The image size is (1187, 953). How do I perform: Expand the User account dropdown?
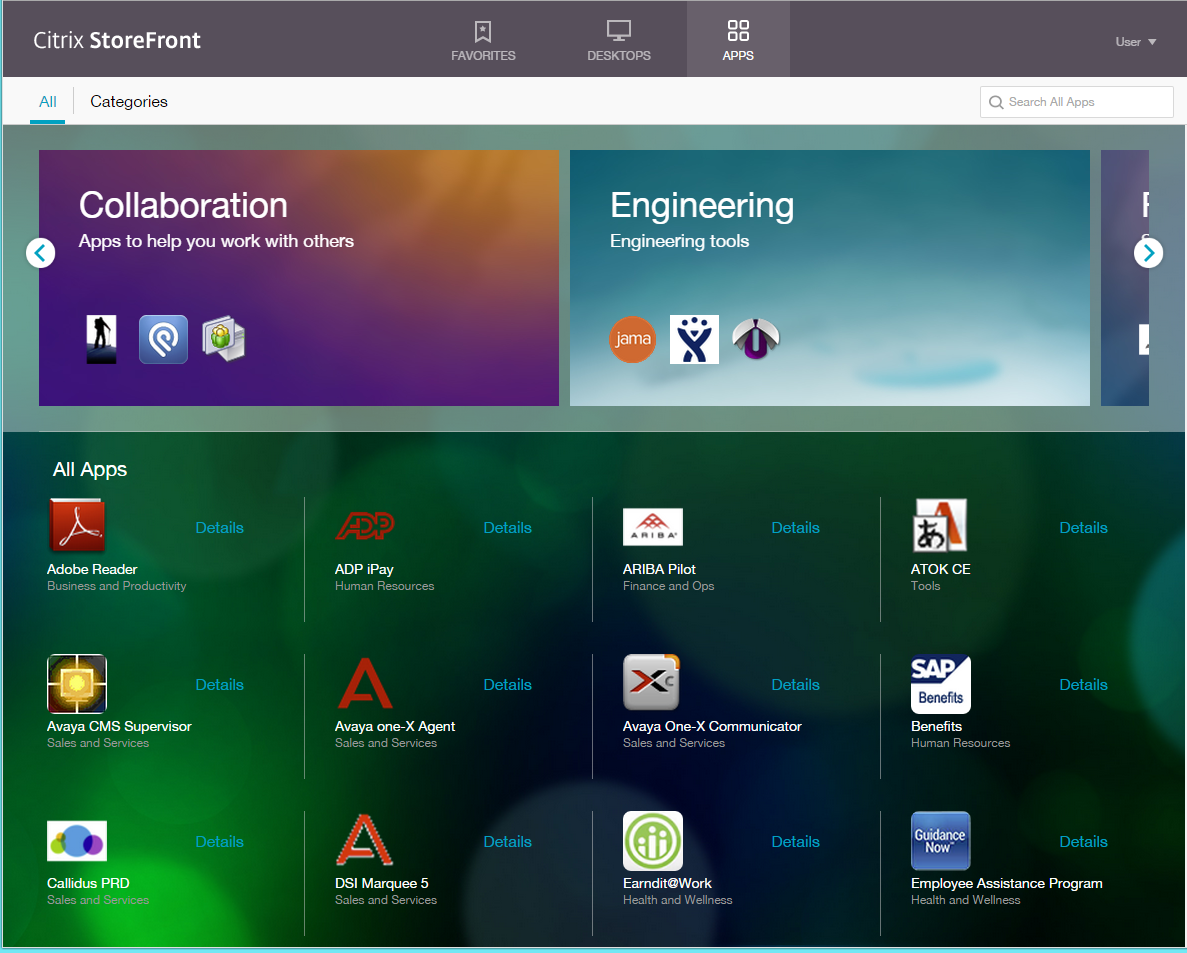click(x=1136, y=42)
